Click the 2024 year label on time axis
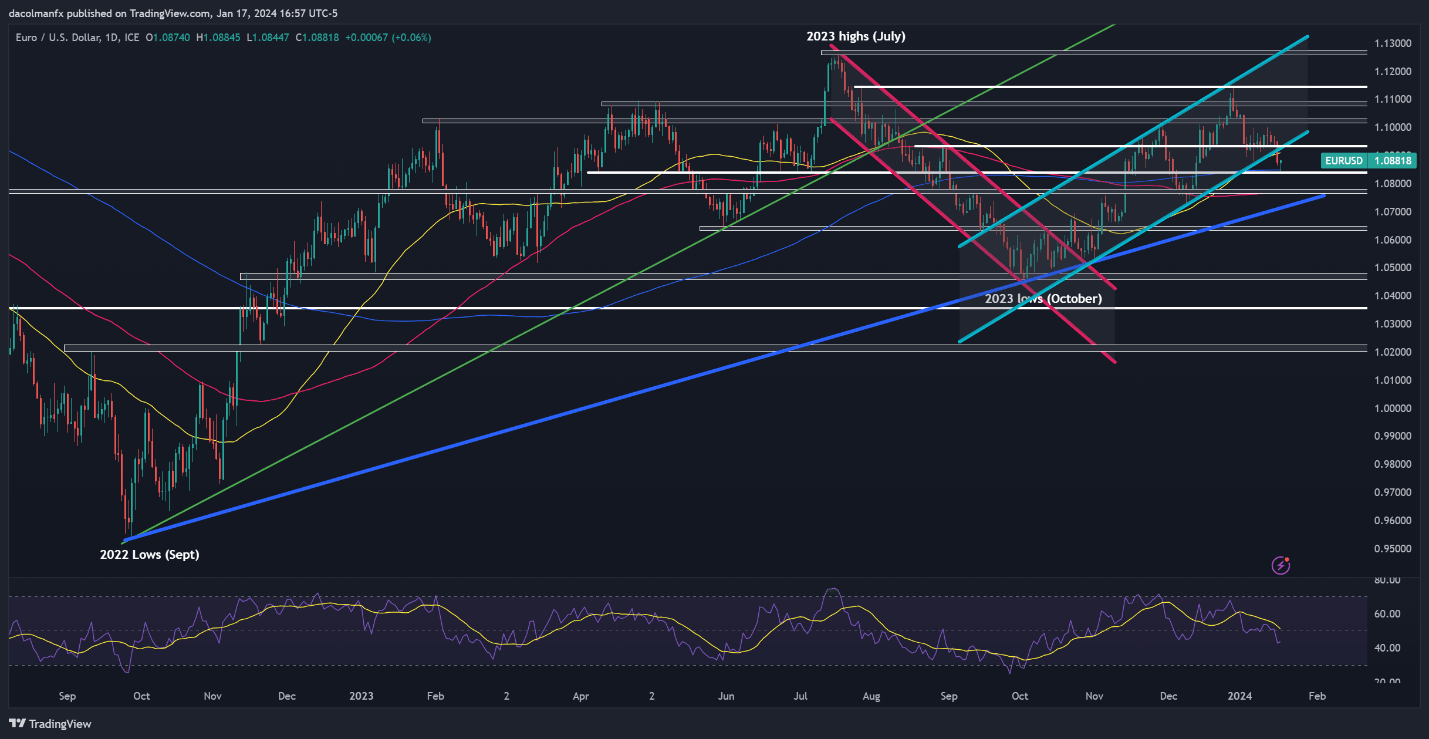Image resolution: width=1429 pixels, height=739 pixels. [1239, 695]
